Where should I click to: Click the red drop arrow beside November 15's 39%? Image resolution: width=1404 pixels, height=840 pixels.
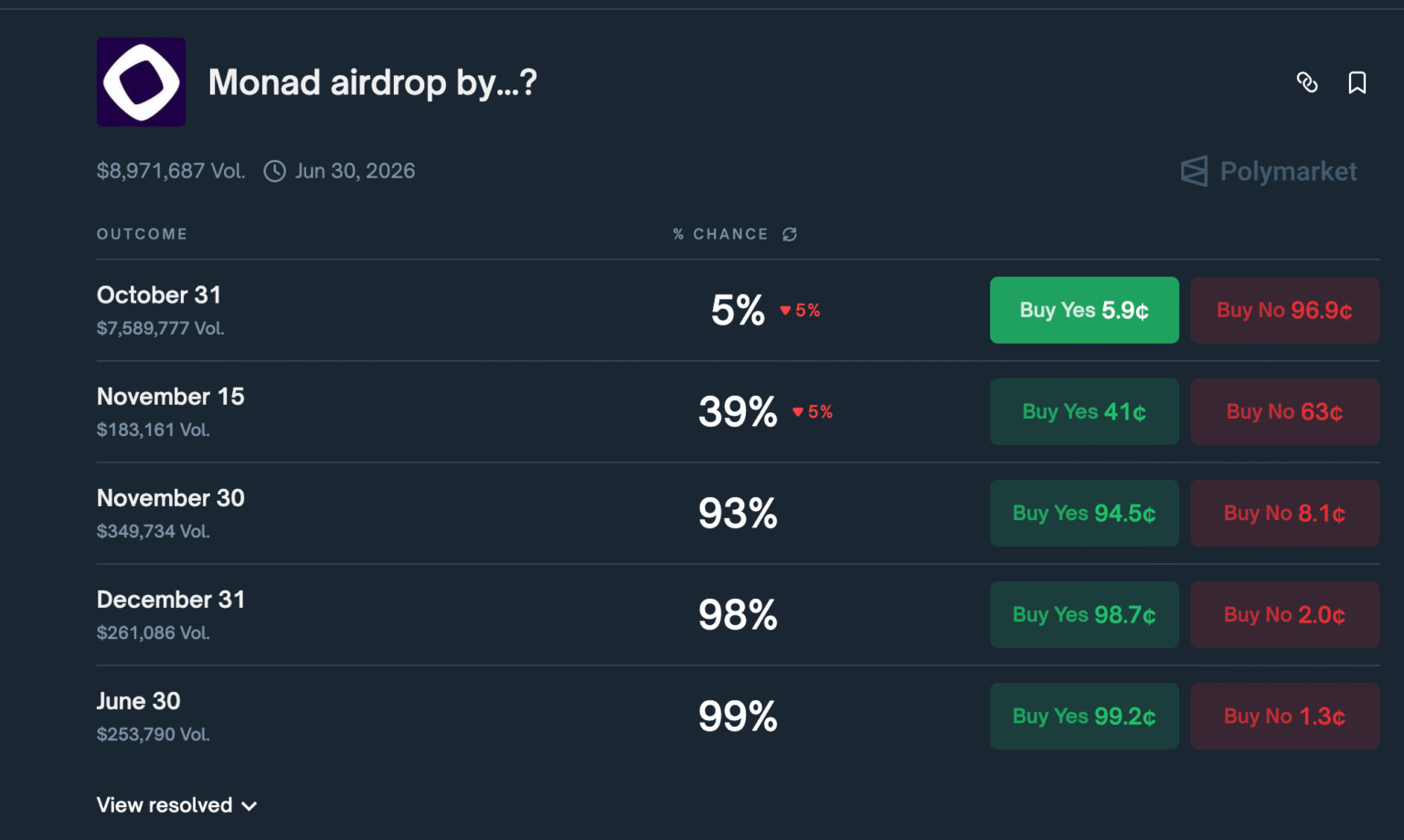click(x=796, y=411)
